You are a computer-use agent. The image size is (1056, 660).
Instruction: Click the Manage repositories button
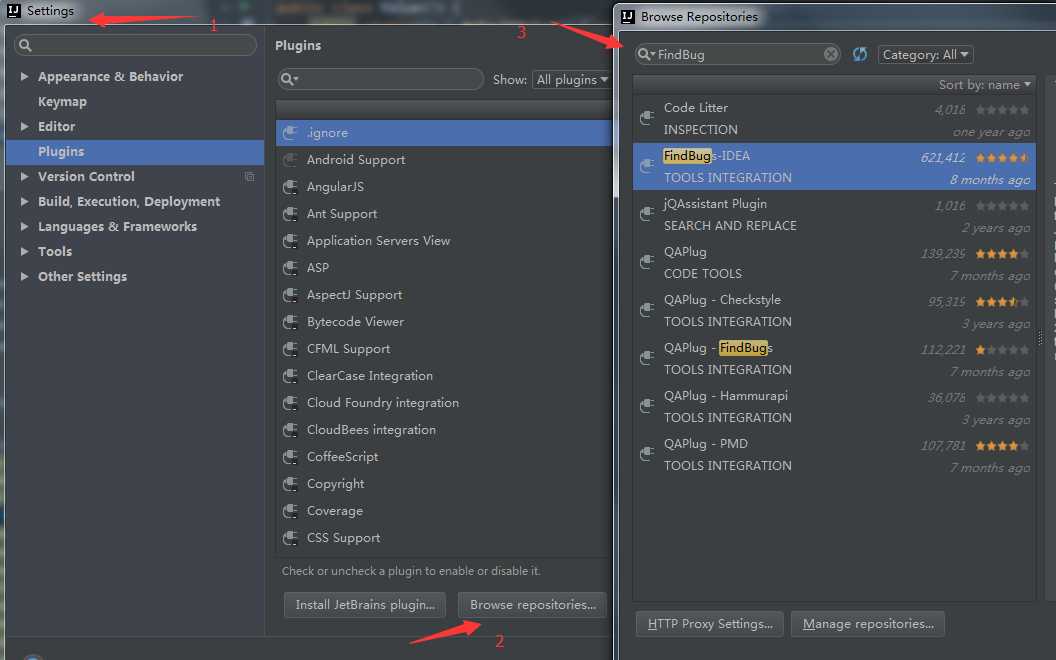867,624
